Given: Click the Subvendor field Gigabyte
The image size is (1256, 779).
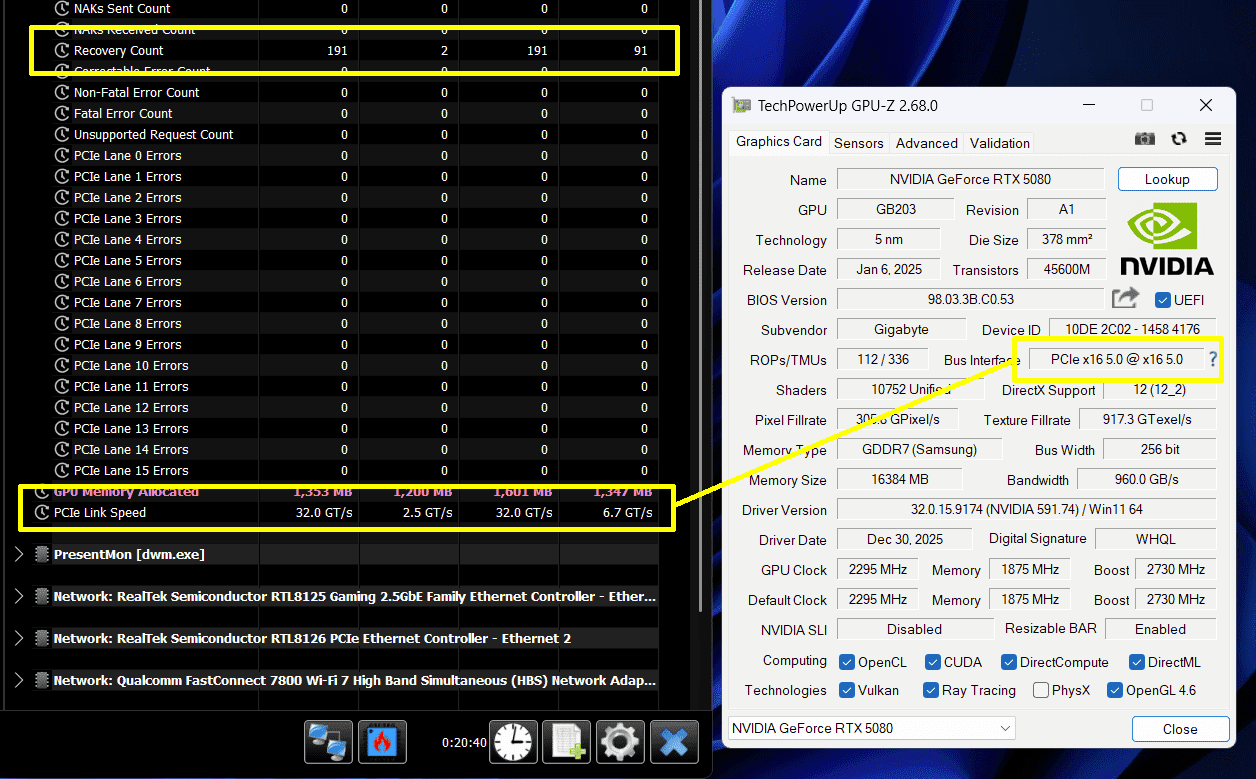Looking at the screenshot, I should pos(901,329).
